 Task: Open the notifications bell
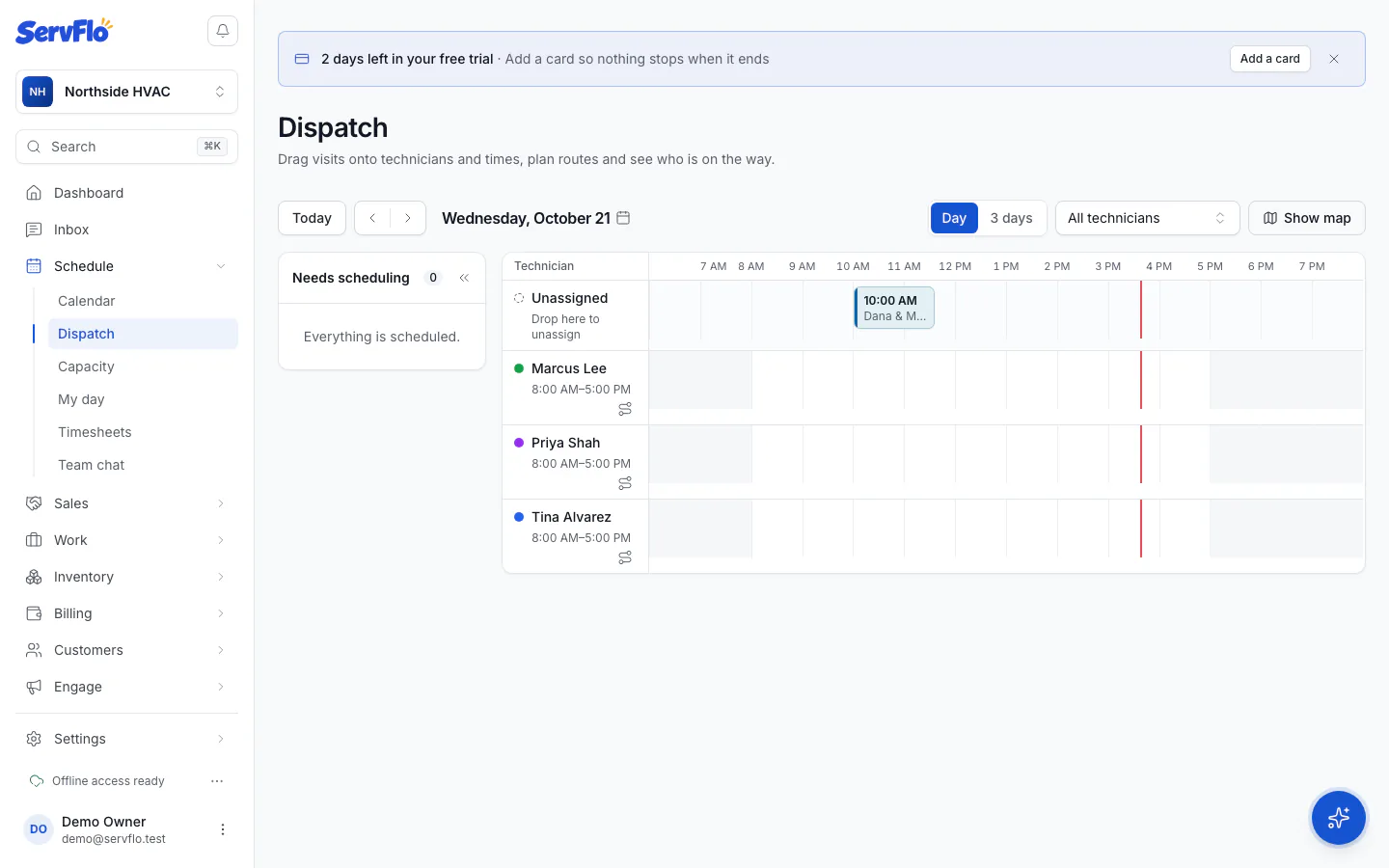click(x=223, y=31)
